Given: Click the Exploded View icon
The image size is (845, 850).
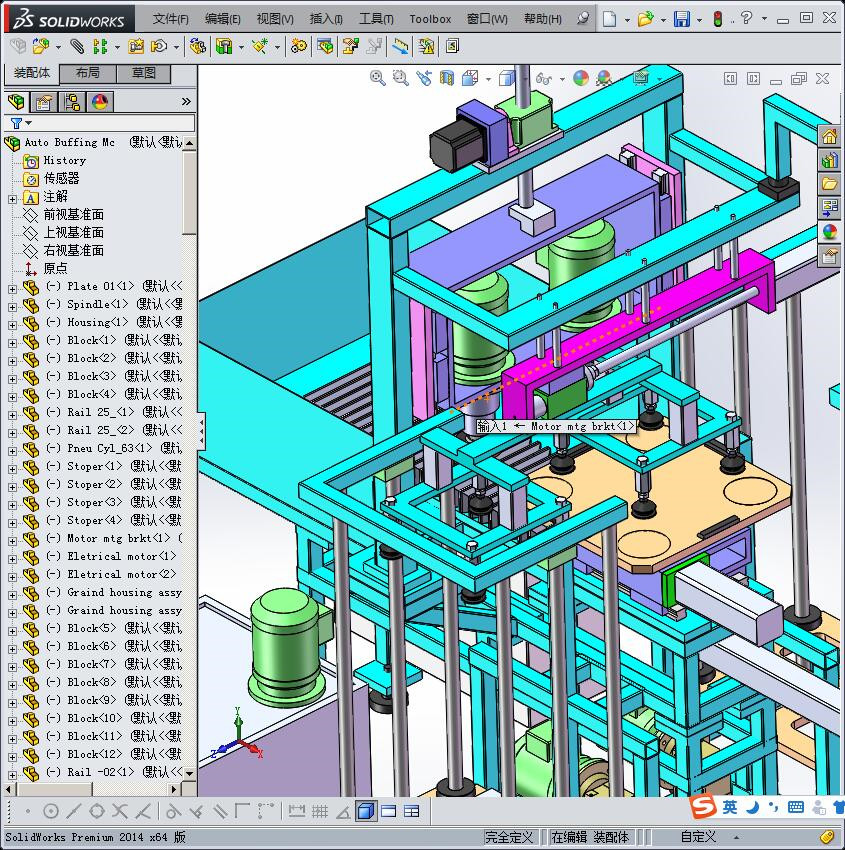Looking at the screenshot, I should click(350, 47).
